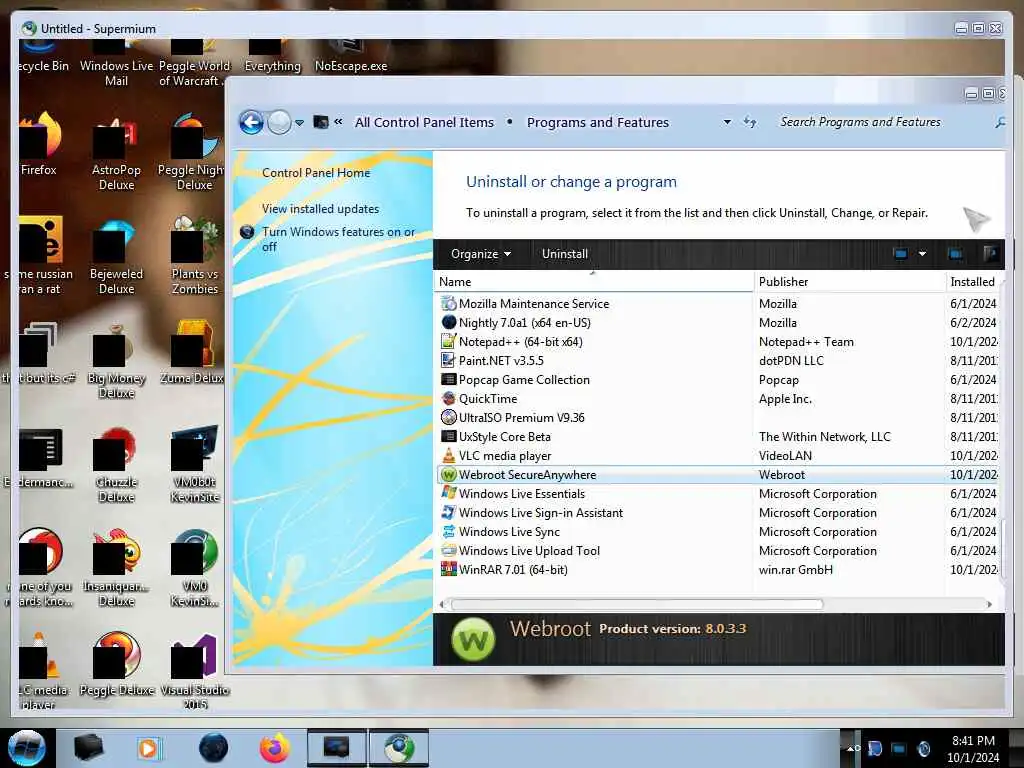Click the greyed forward navigation arrow
This screenshot has height=768, width=1024.
pyautogui.click(x=280, y=122)
